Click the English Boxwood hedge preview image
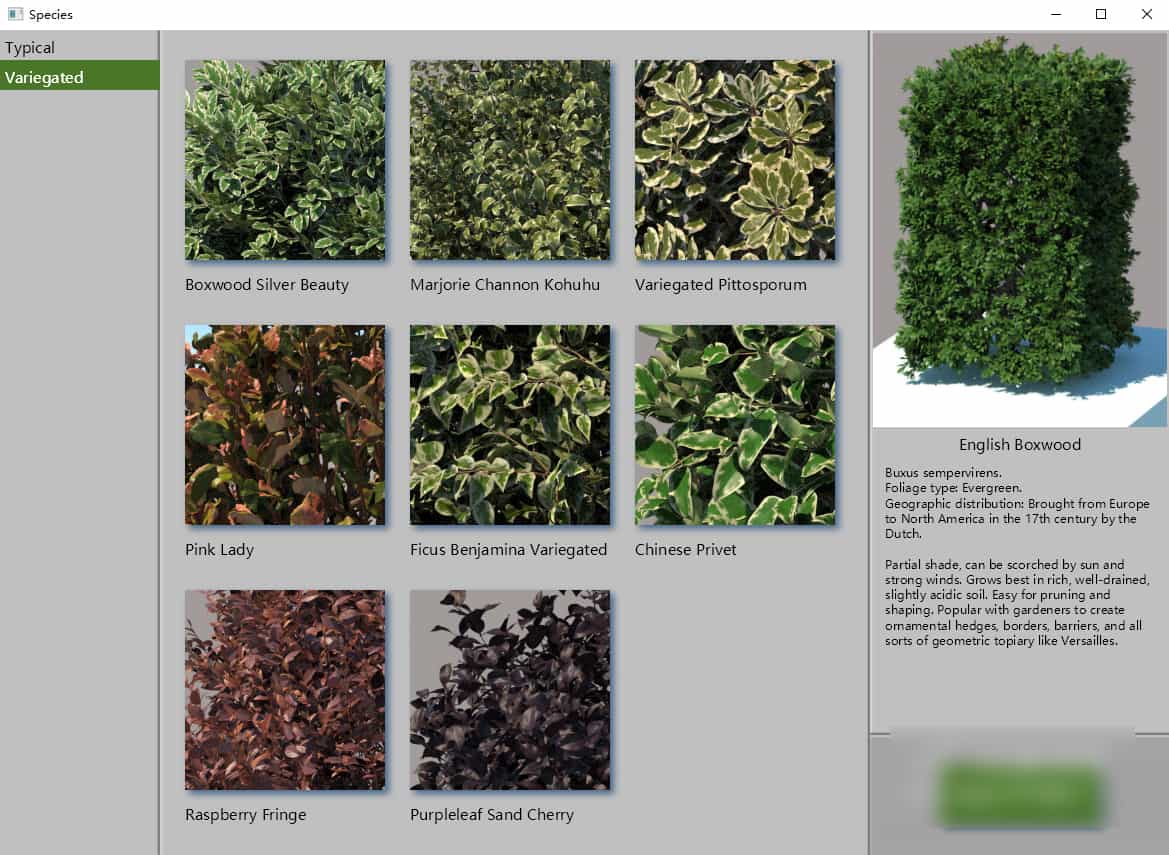The image size is (1169, 855). pyautogui.click(x=1019, y=230)
